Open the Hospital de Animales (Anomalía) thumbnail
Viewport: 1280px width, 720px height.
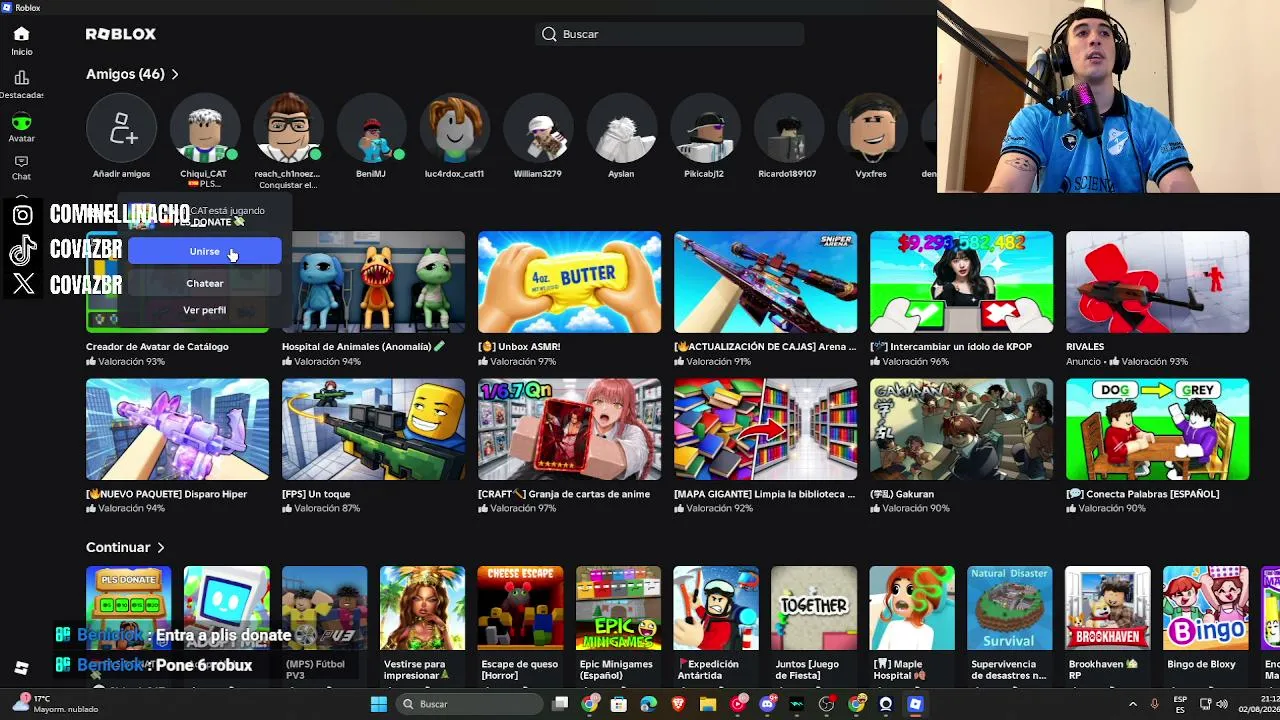coord(373,282)
